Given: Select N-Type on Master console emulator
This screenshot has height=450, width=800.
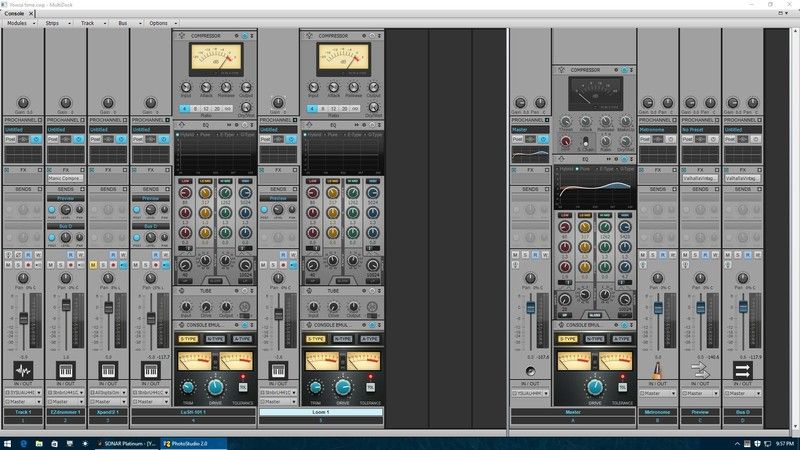Looking at the screenshot, I should tap(594, 339).
